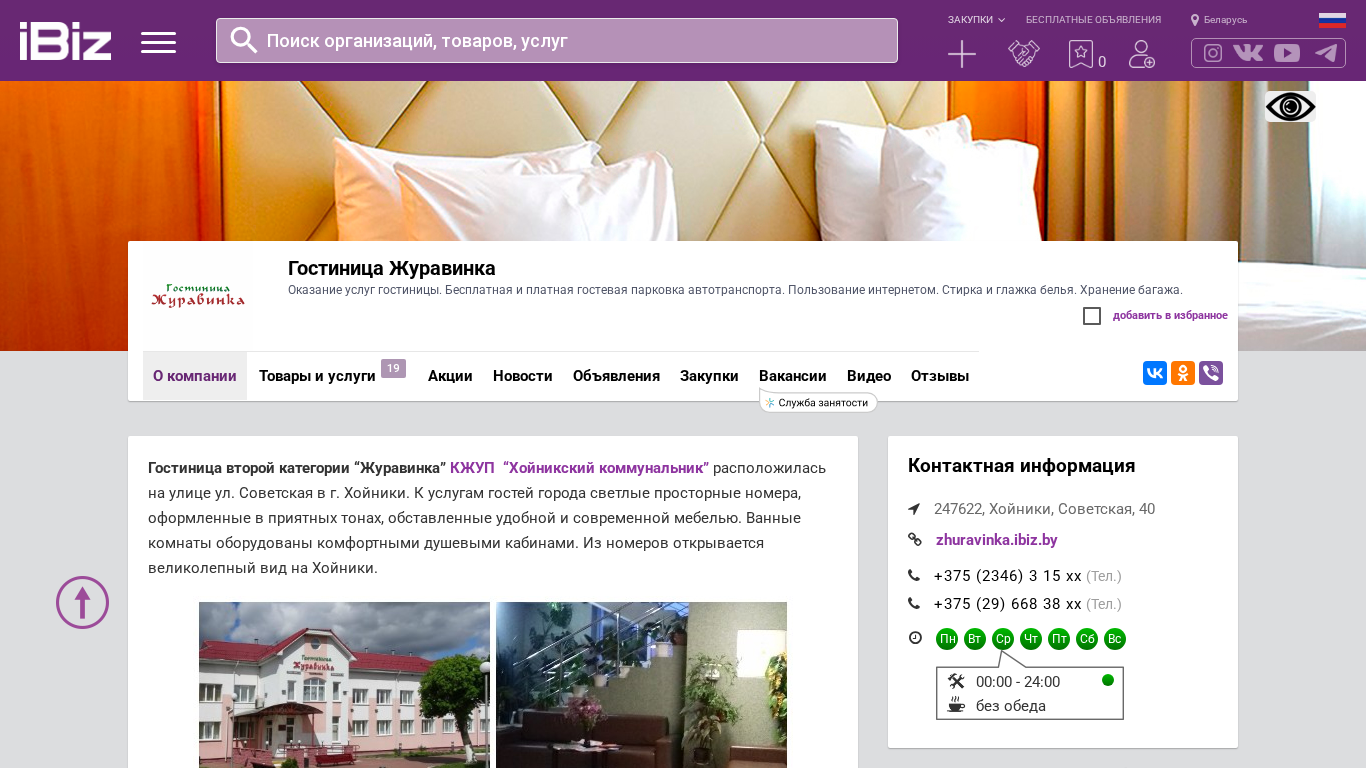Share via orange Odnoklassniki button
This screenshot has width=1366, height=768.
point(1183,373)
